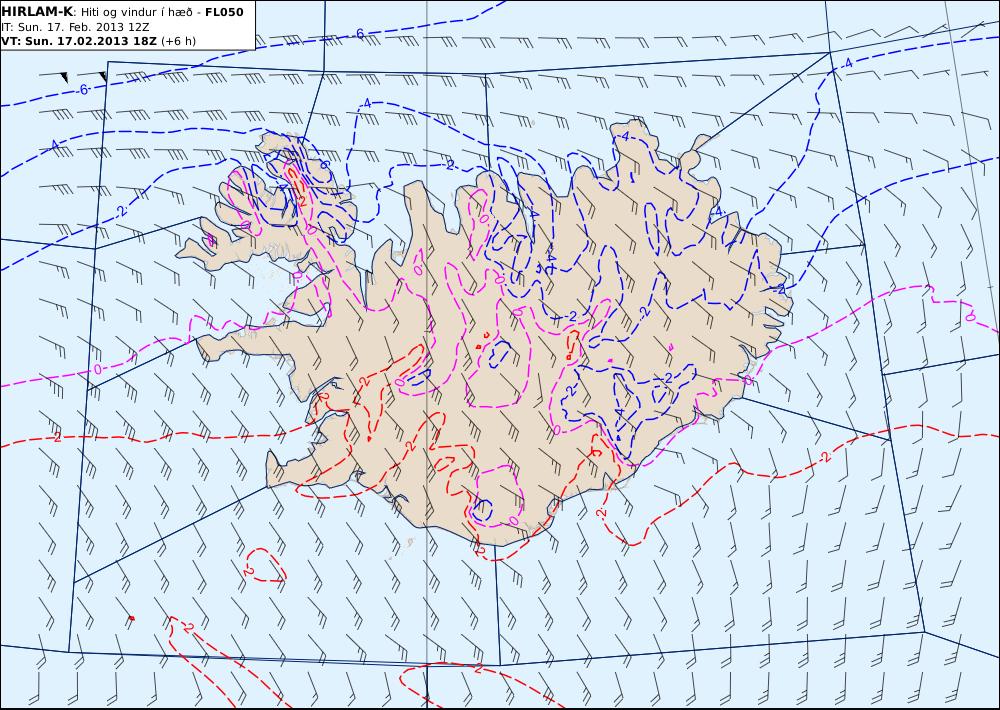
Task: Click the 'IT: Sun. 17. Feb. 2013 12Z' line
Action: 75,27
